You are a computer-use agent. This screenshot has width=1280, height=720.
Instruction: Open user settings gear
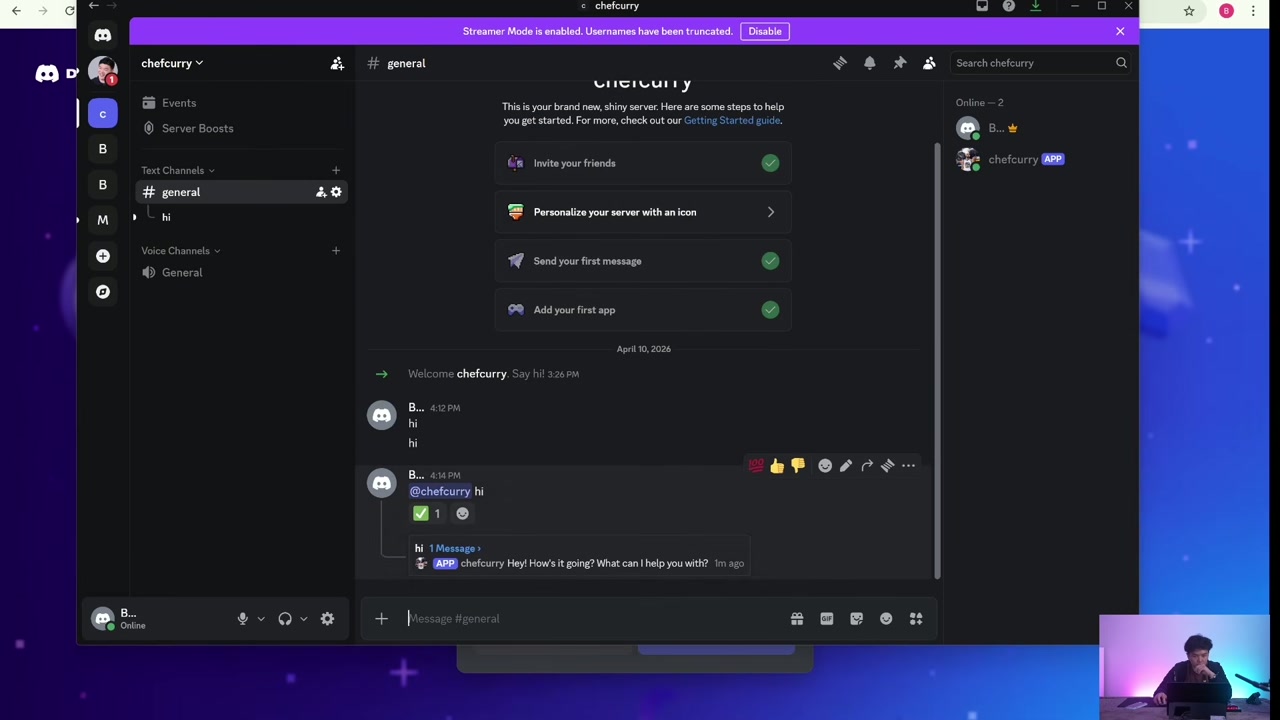[327, 619]
